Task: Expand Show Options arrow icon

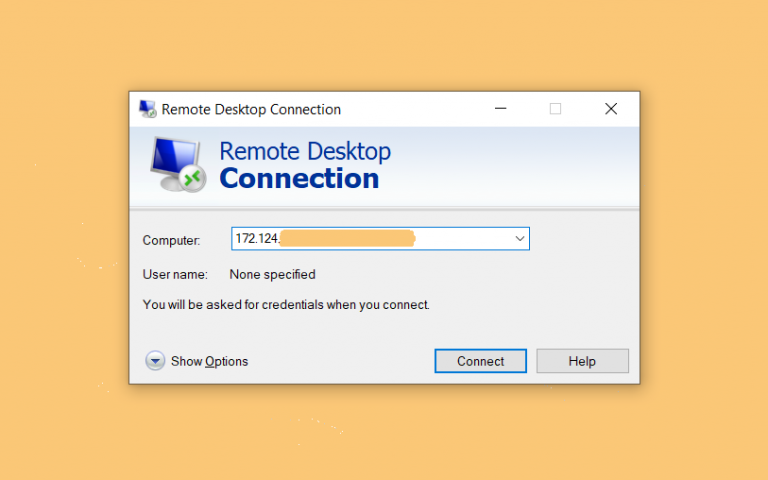Action: click(155, 361)
